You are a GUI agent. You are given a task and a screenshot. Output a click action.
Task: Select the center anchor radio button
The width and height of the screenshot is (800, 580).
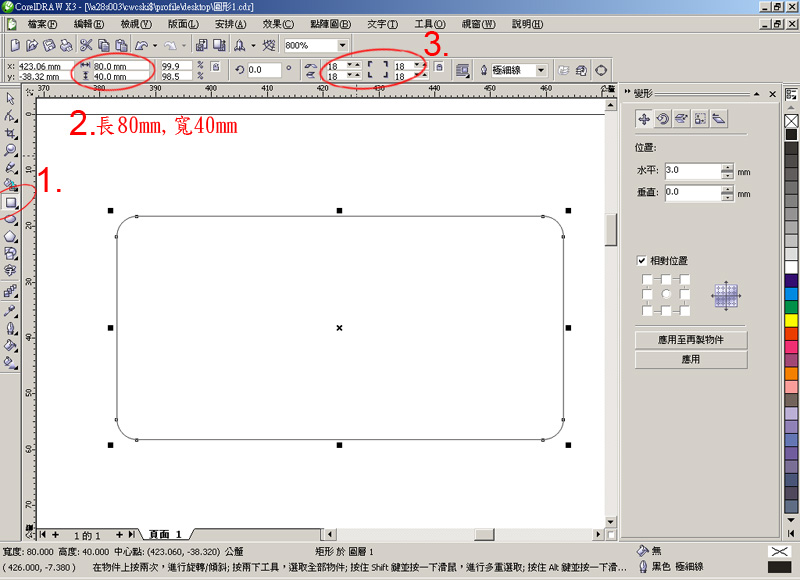(666, 294)
